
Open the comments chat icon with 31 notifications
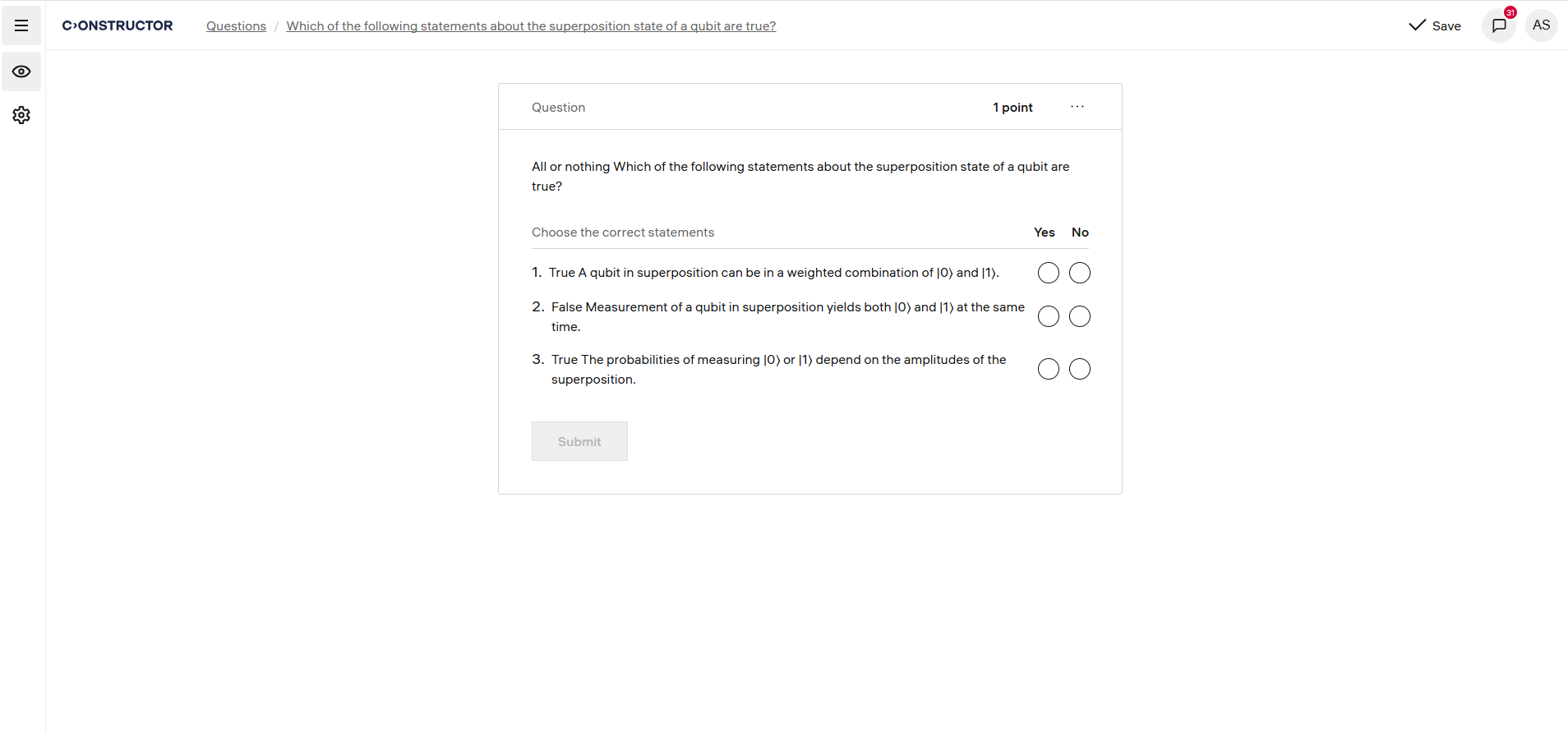[1497, 25]
